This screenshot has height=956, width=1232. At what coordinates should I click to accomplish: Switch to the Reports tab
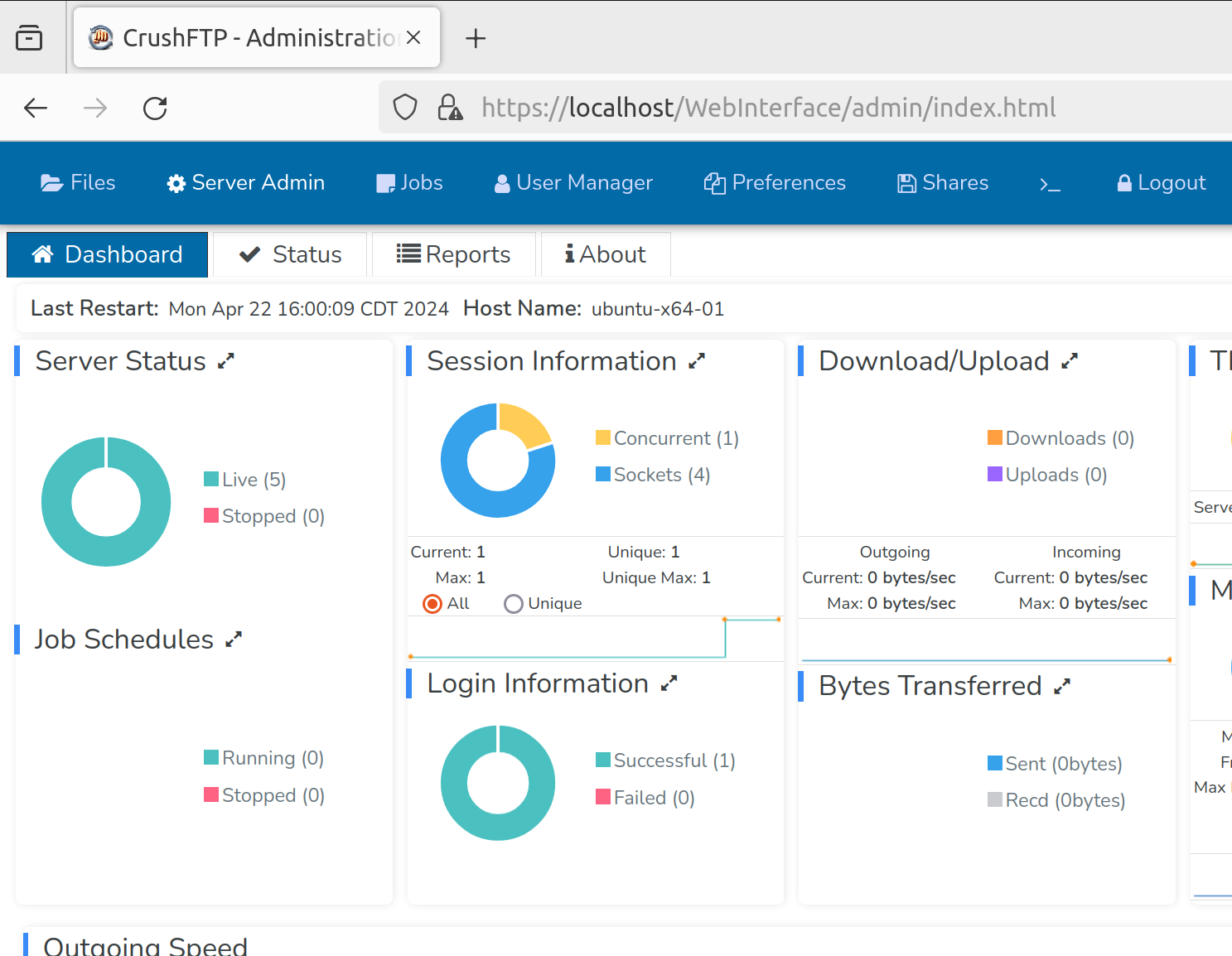click(454, 254)
